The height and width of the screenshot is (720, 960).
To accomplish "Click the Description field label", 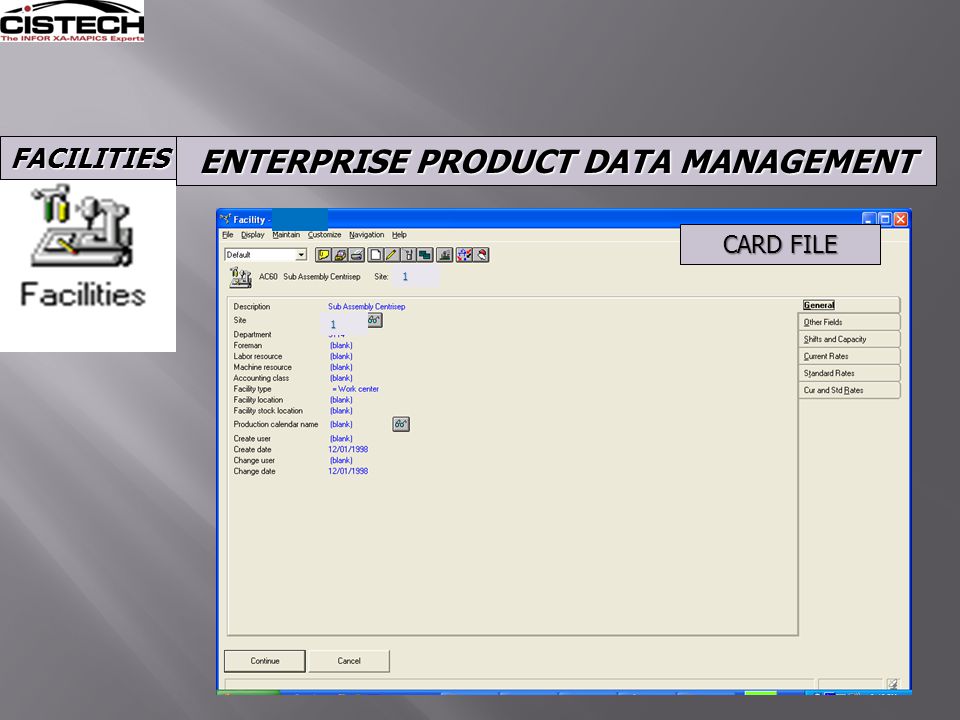I will pyautogui.click(x=252, y=307).
